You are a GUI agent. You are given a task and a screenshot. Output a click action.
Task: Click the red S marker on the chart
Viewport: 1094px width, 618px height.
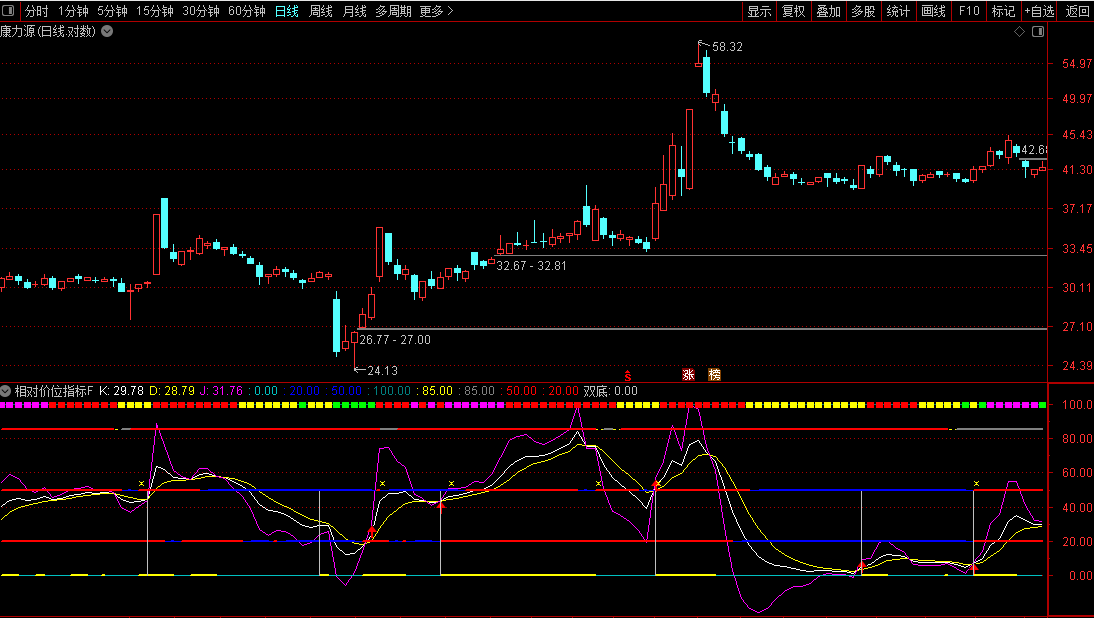click(628, 376)
